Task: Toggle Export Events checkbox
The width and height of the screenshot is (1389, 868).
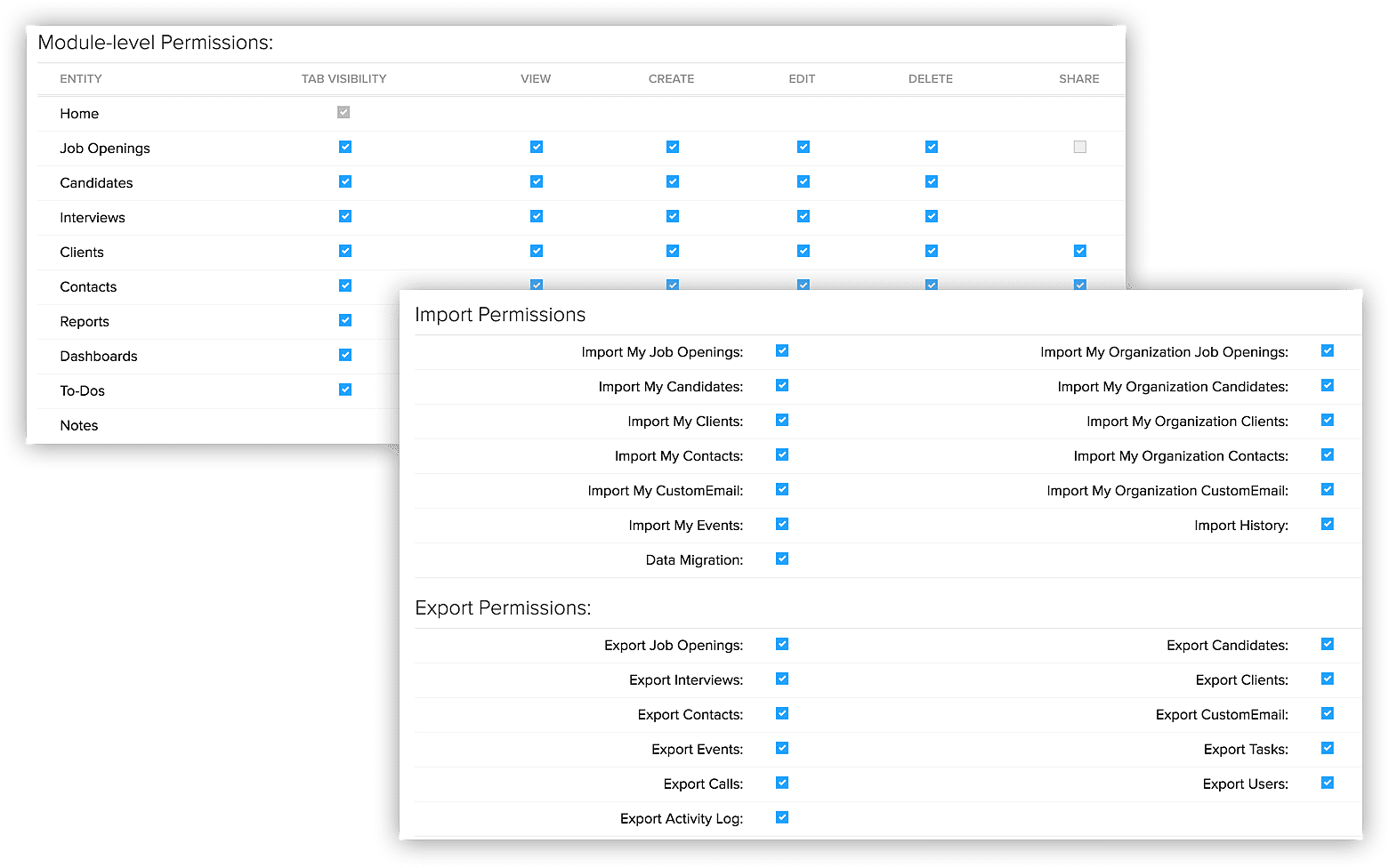Action: (x=782, y=748)
